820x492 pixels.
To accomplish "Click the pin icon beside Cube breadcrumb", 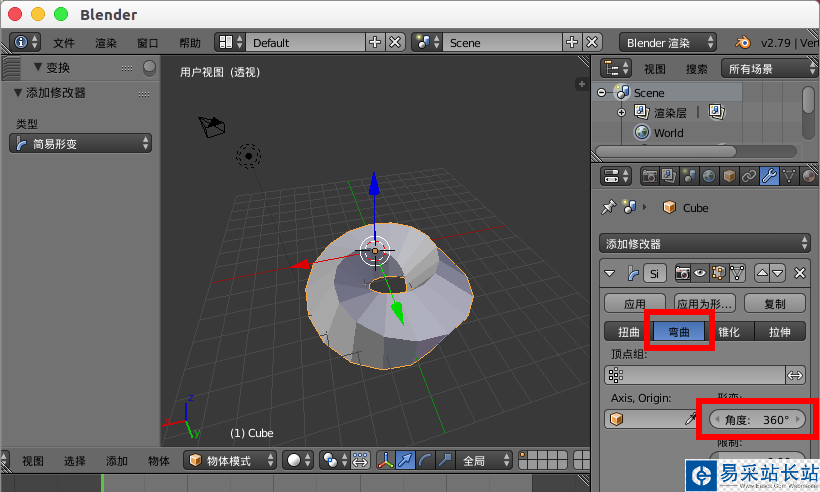I will [x=608, y=208].
